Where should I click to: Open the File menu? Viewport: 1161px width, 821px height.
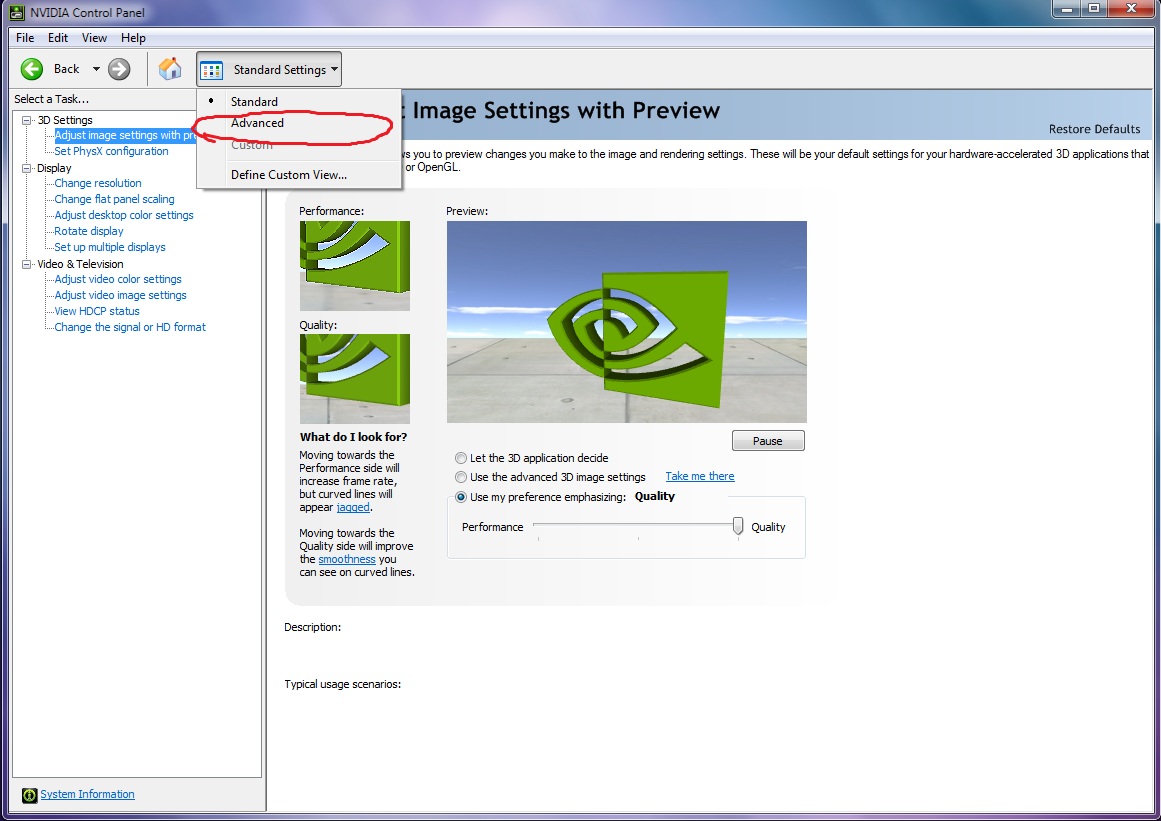(25, 38)
